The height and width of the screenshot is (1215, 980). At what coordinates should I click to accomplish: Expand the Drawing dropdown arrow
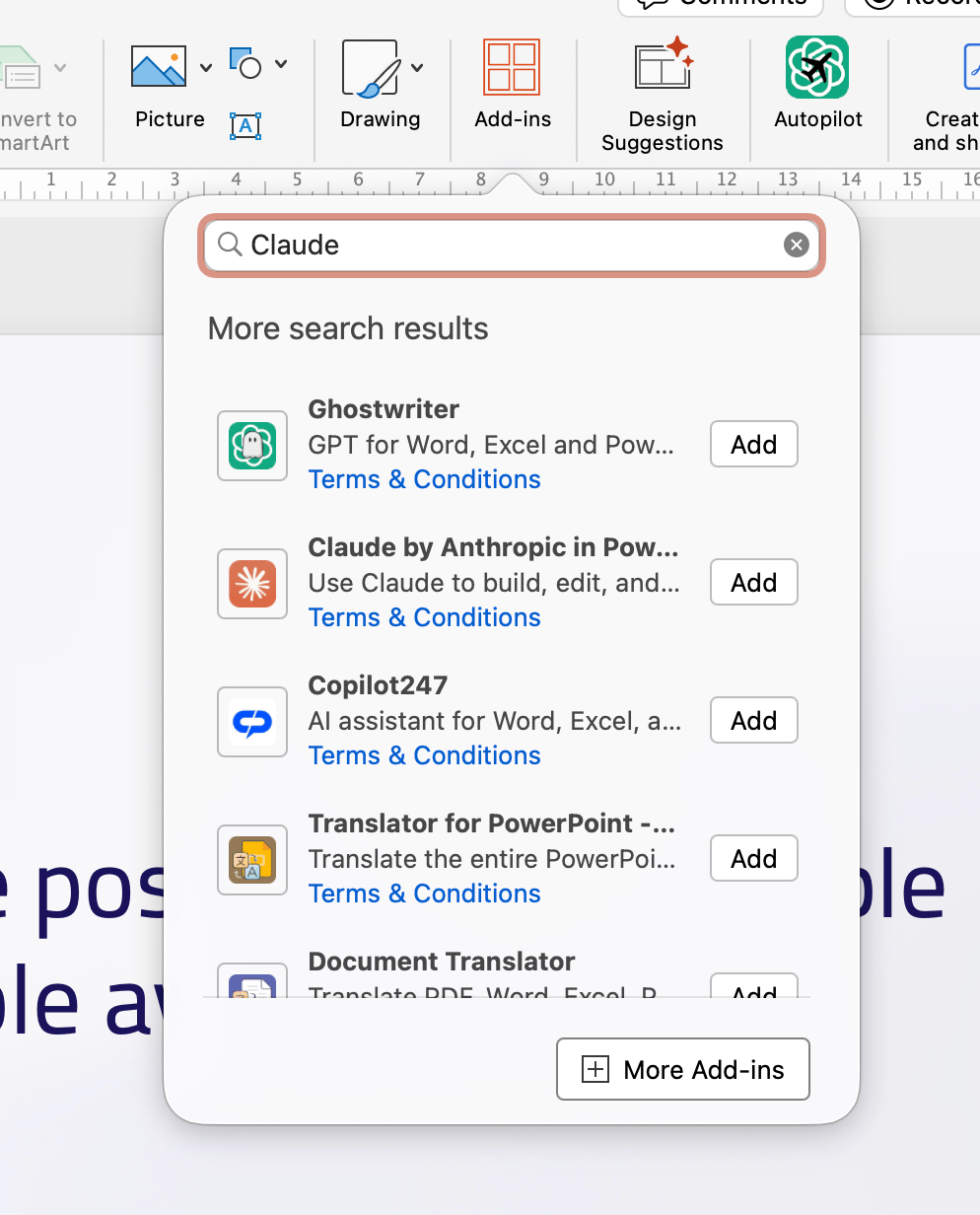(x=417, y=68)
